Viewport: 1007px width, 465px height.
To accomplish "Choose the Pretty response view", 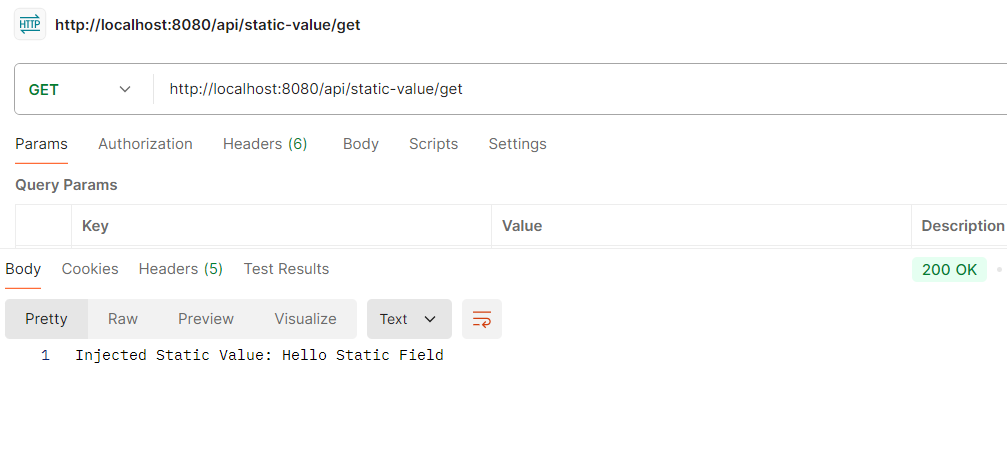I will [x=46, y=319].
